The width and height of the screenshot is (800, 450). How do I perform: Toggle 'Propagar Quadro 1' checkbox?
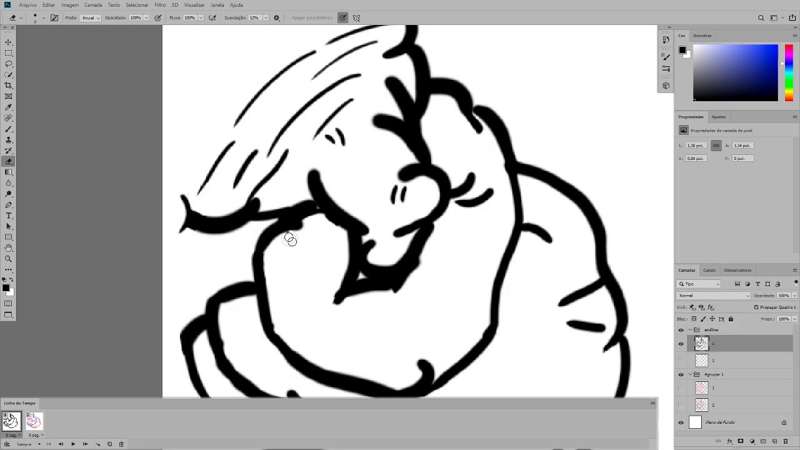click(756, 307)
